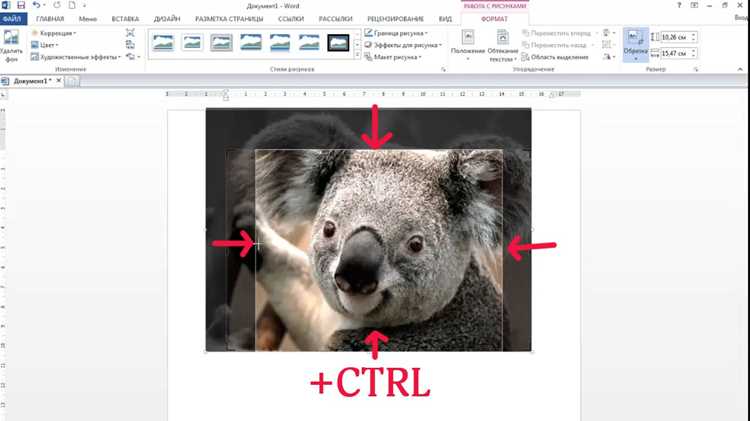Apply third picture style with gray frame

[221, 43]
